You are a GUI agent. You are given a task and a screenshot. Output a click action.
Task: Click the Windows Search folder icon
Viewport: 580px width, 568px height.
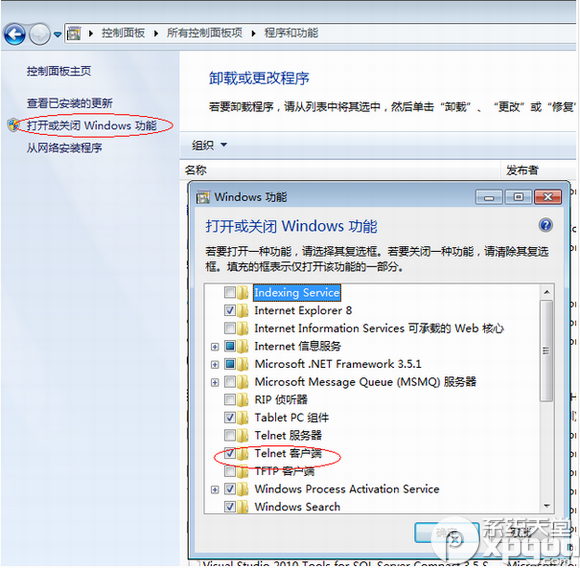243,507
